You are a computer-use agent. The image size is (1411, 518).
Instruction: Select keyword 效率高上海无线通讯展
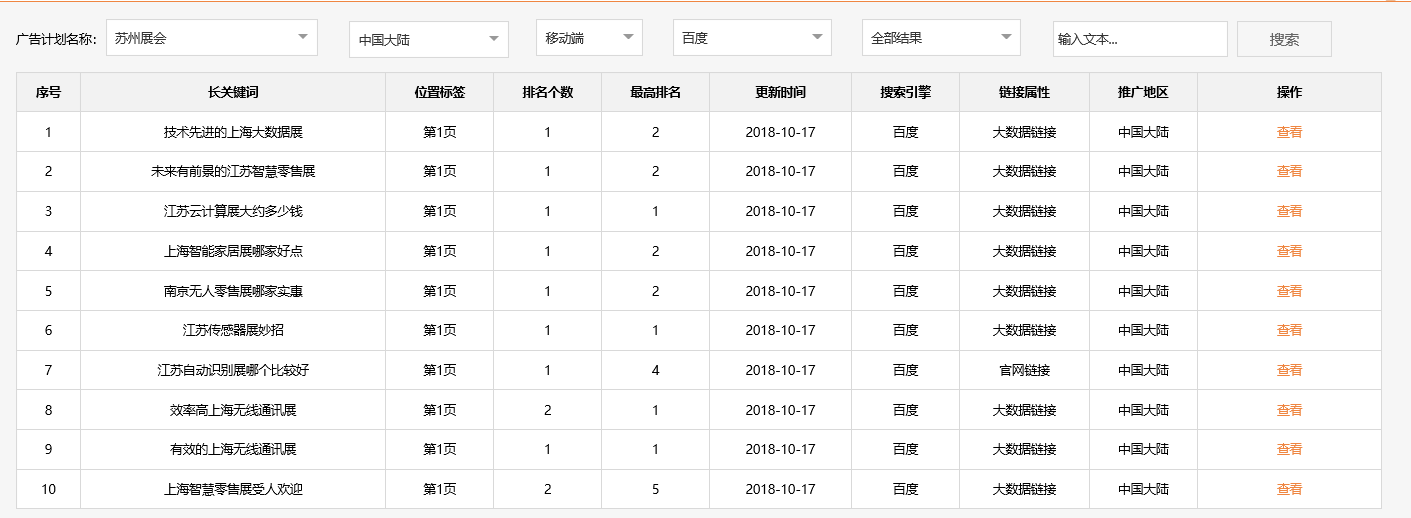(233, 410)
